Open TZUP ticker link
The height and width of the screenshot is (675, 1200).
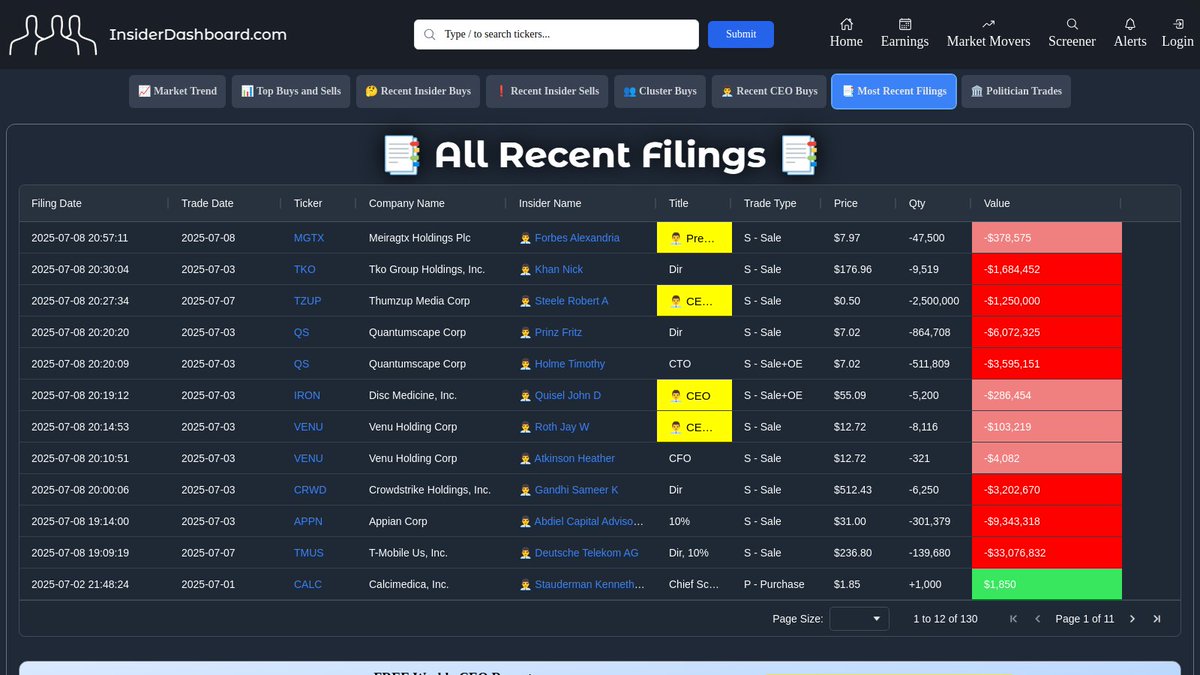click(309, 301)
